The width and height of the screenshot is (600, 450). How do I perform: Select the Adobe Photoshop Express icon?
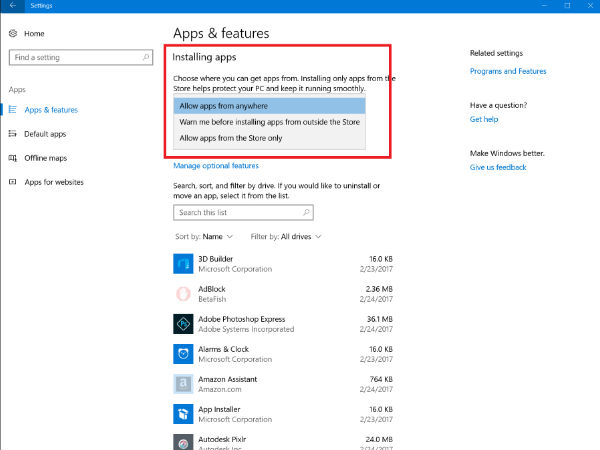click(x=183, y=323)
